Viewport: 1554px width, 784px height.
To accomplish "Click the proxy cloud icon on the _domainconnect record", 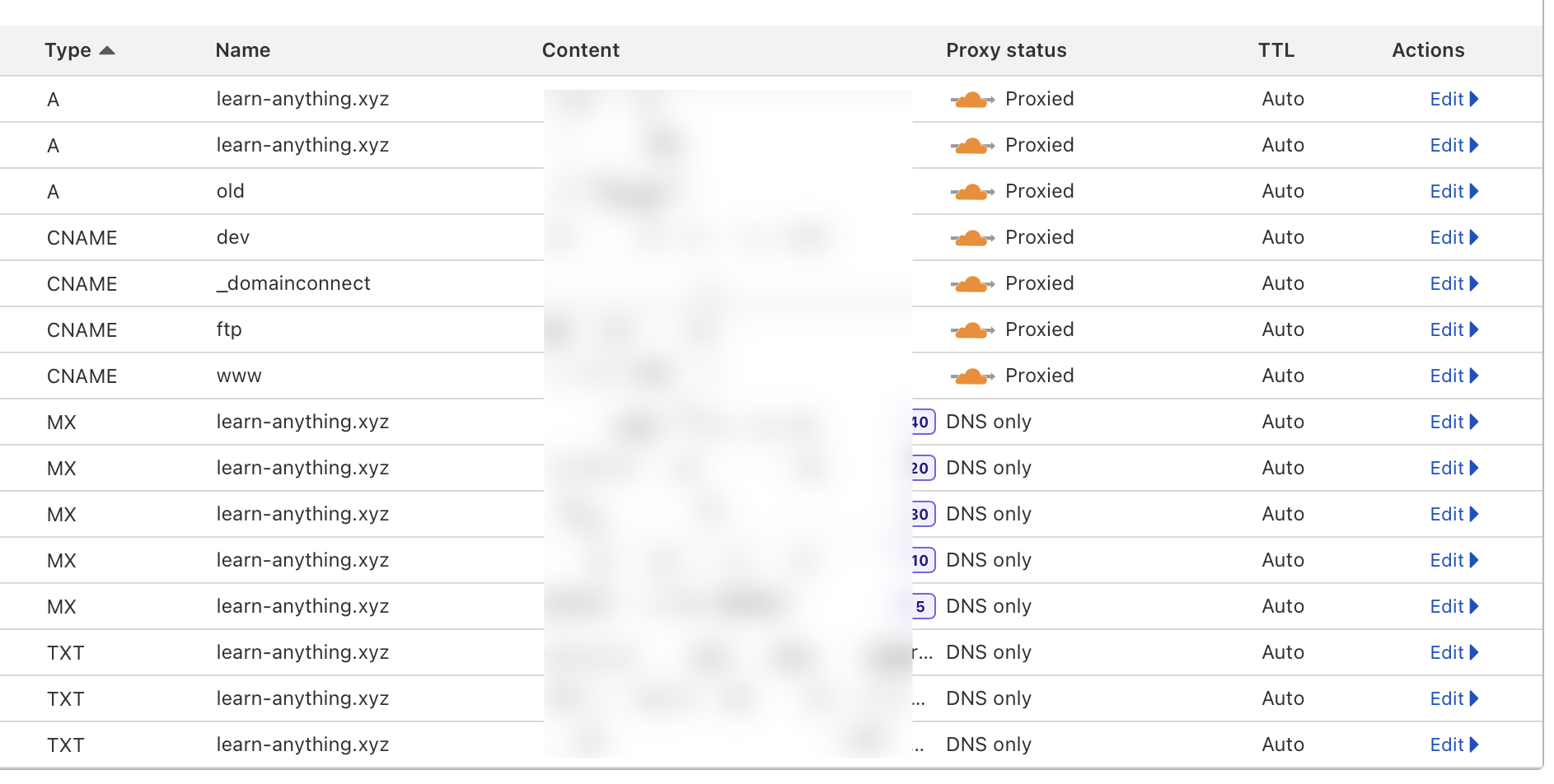I will coord(973,283).
